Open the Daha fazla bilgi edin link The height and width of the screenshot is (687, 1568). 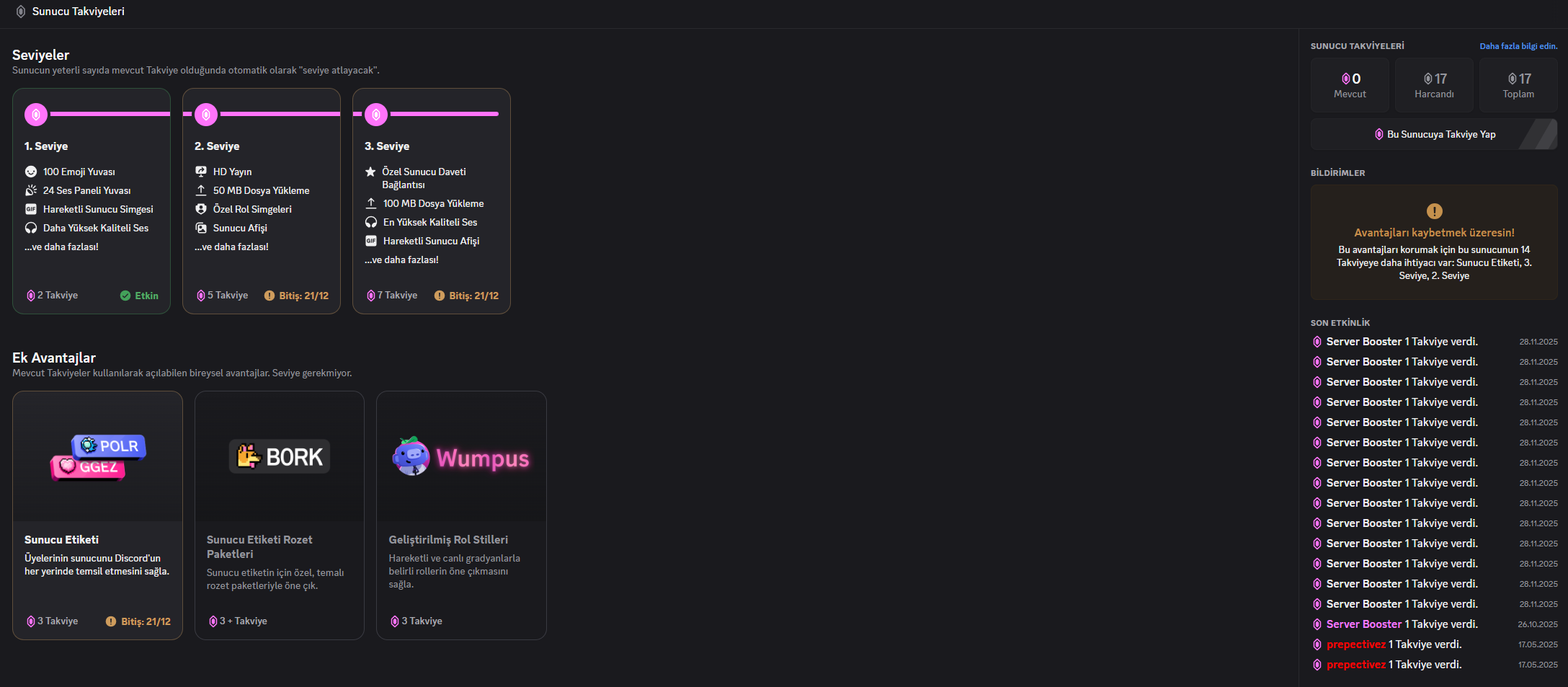pyautogui.click(x=1518, y=46)
